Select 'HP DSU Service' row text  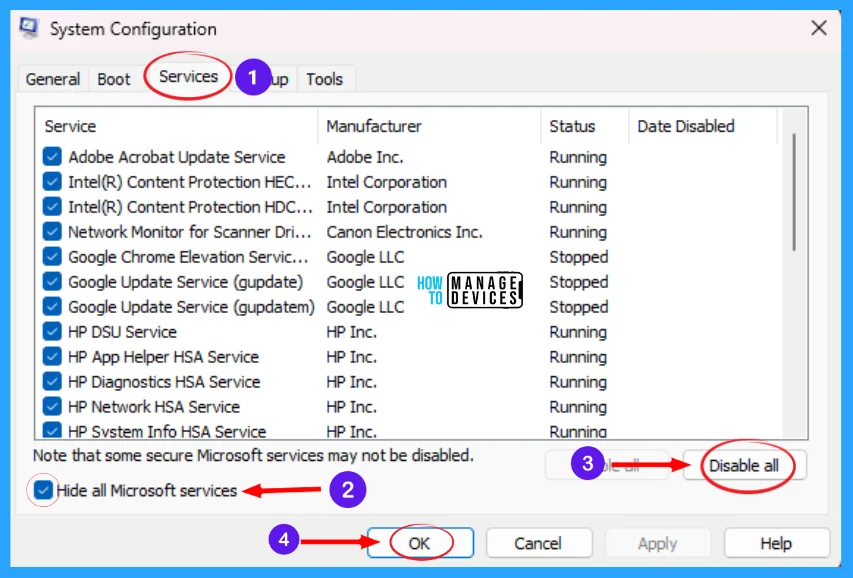tap(122, 332)
